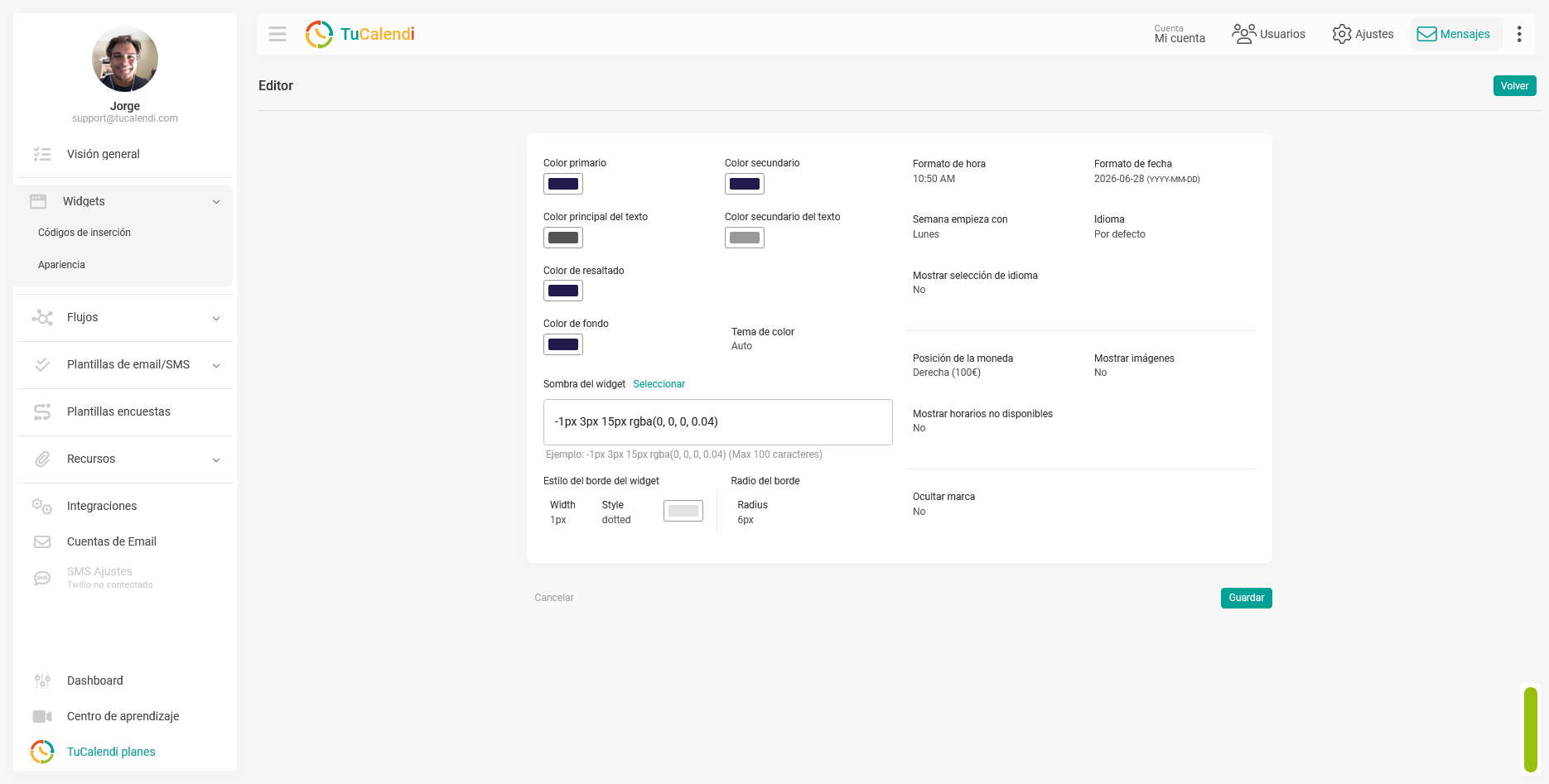Screen dimensions: 1549x784
Task: Change Posición de la moneda value
Action: [947, 373]
